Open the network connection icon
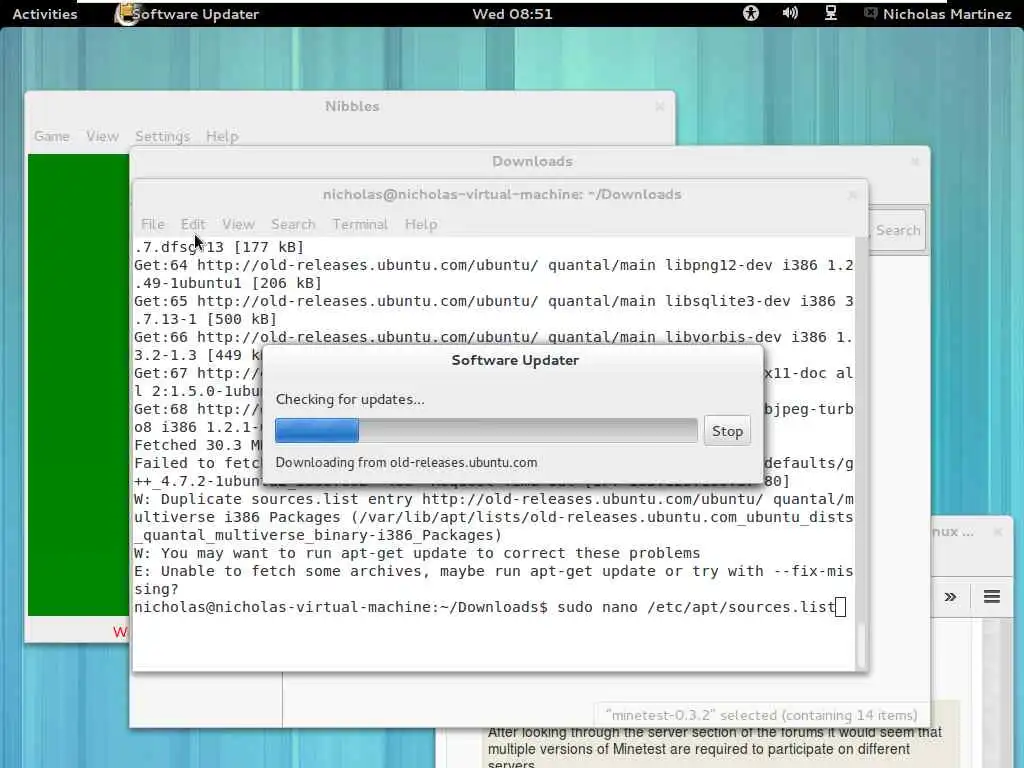The height and width of the screenshot is (768, 1024). (831, 13)
